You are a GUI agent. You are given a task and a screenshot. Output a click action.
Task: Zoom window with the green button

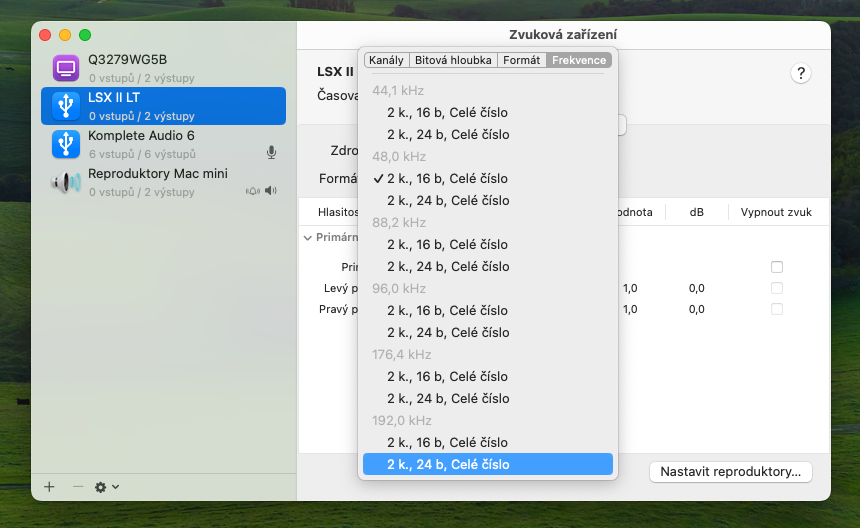tap(85, 35)
